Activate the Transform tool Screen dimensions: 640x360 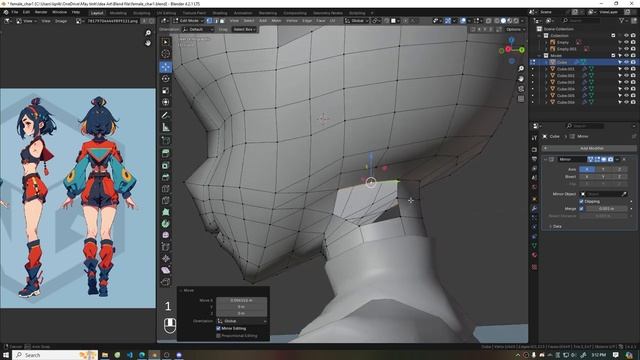(165, 102)
